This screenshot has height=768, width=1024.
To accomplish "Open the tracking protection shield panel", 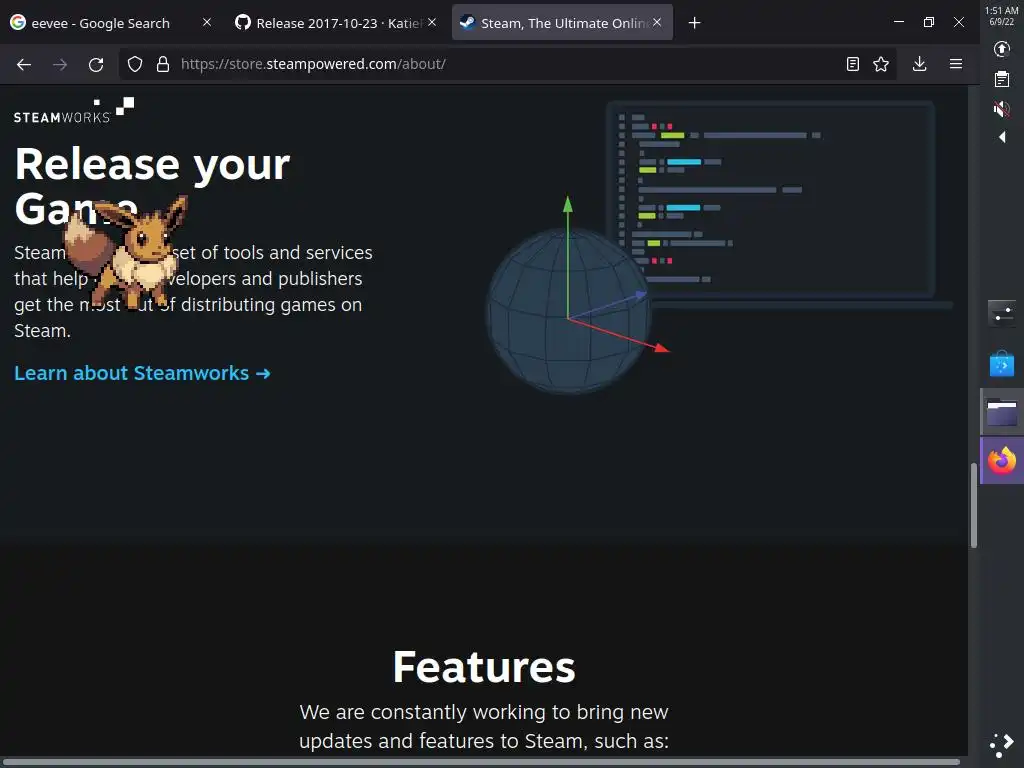I will (135, 64).
